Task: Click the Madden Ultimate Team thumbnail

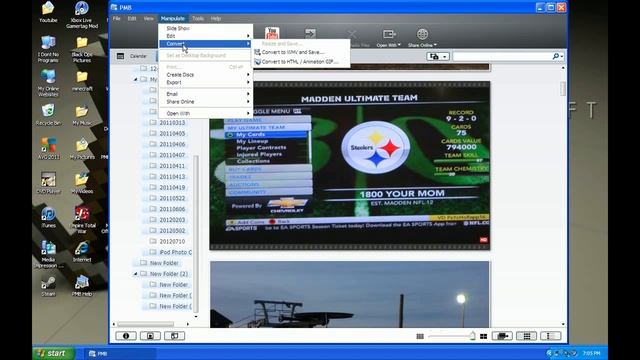Action: tap(350, 165)
